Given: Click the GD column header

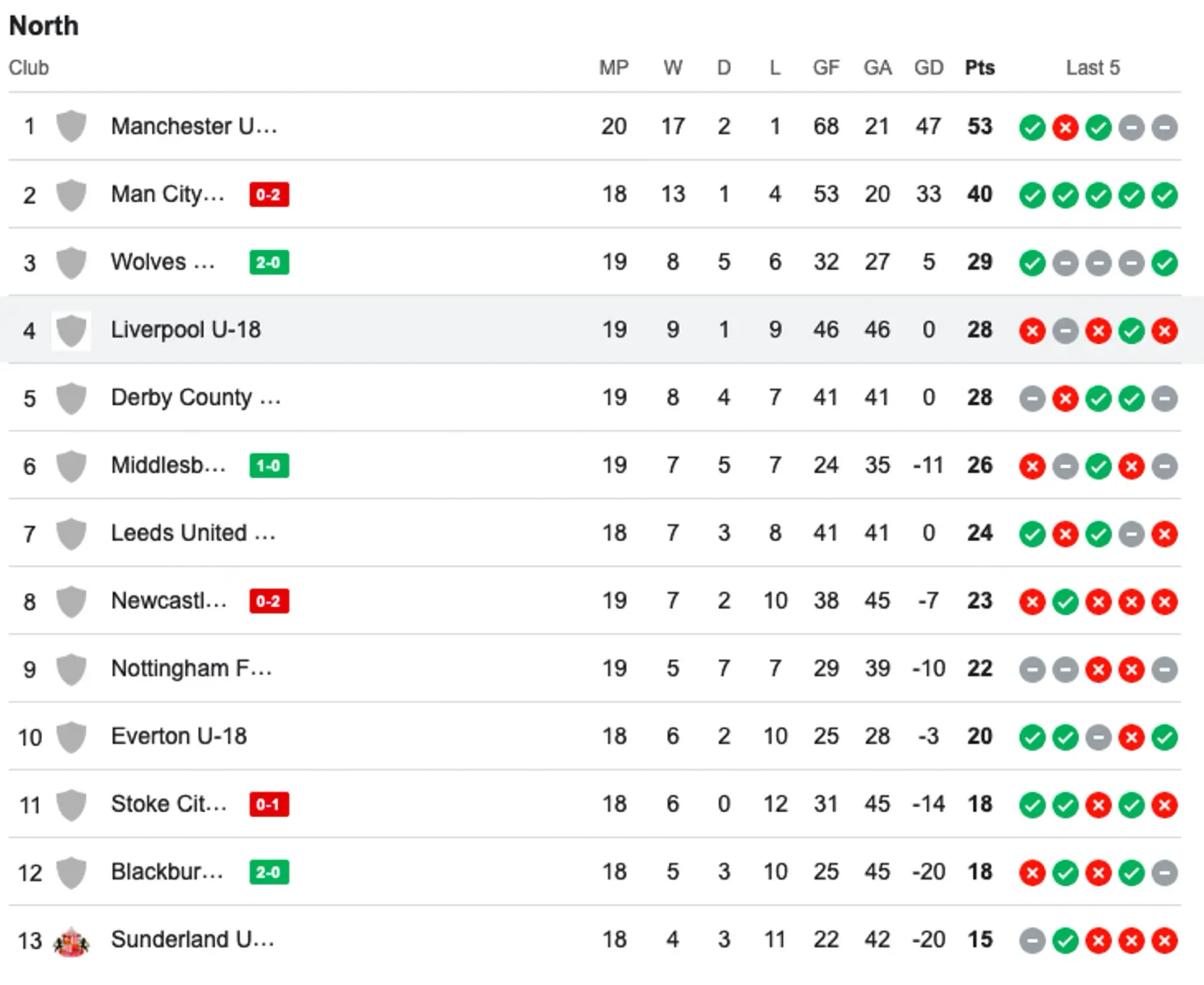Looking at the screenshot, I should [929, 68].
